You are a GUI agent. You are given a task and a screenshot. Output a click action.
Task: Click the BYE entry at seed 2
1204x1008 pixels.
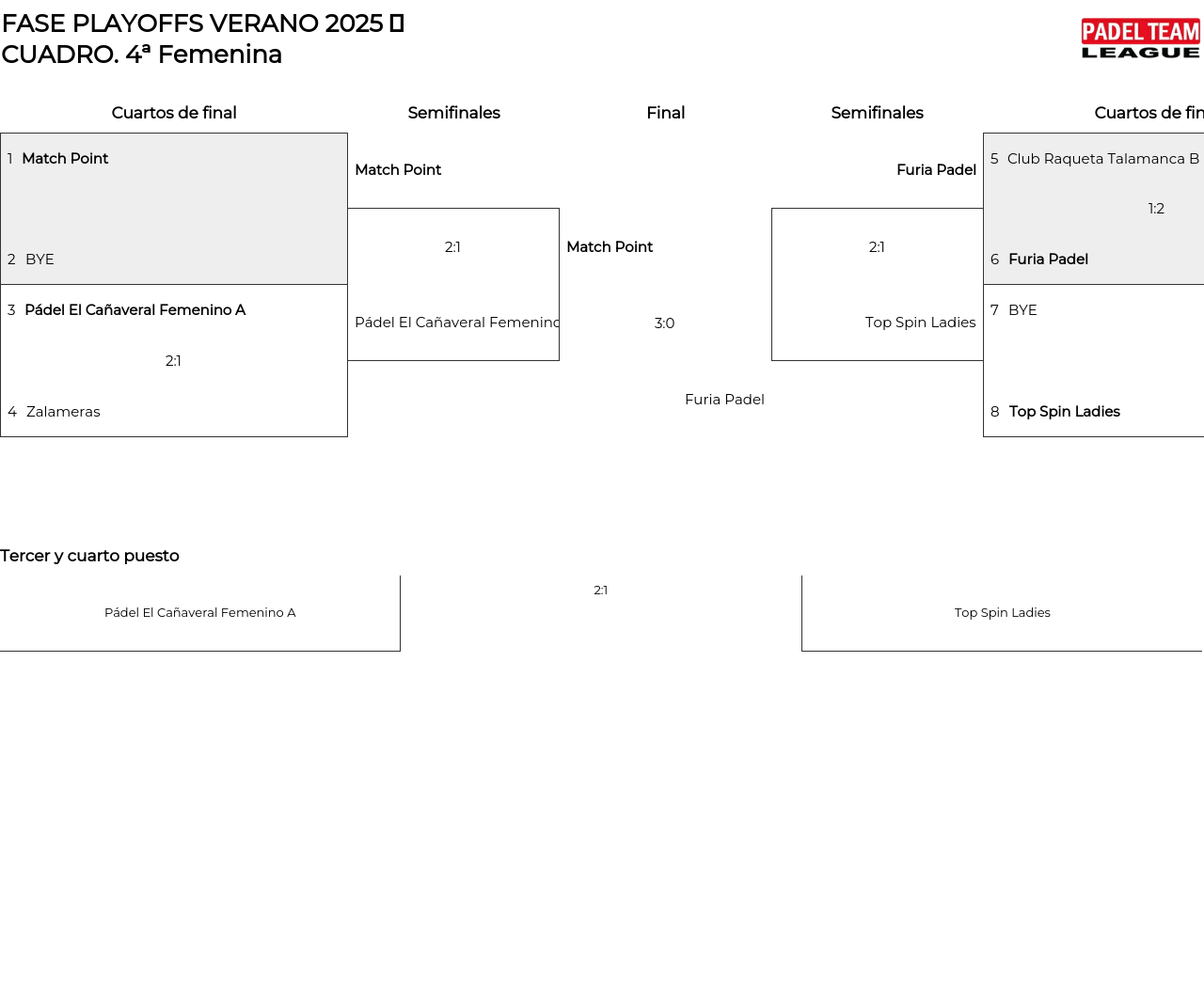click(x=40, y=260)
